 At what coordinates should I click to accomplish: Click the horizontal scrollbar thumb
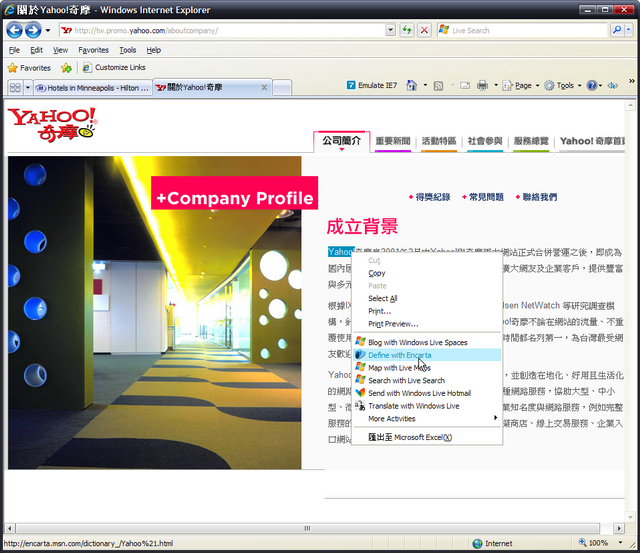coord(307,528)
